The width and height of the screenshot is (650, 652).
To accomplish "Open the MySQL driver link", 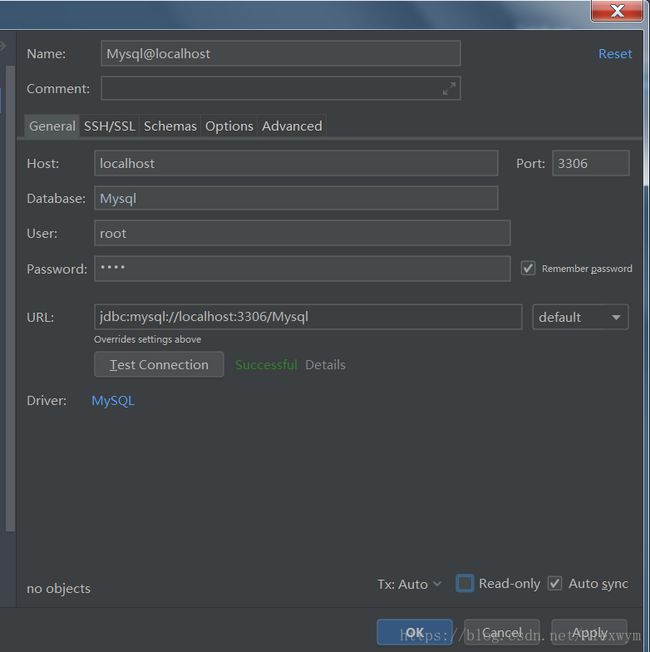I will click(113, 400).
